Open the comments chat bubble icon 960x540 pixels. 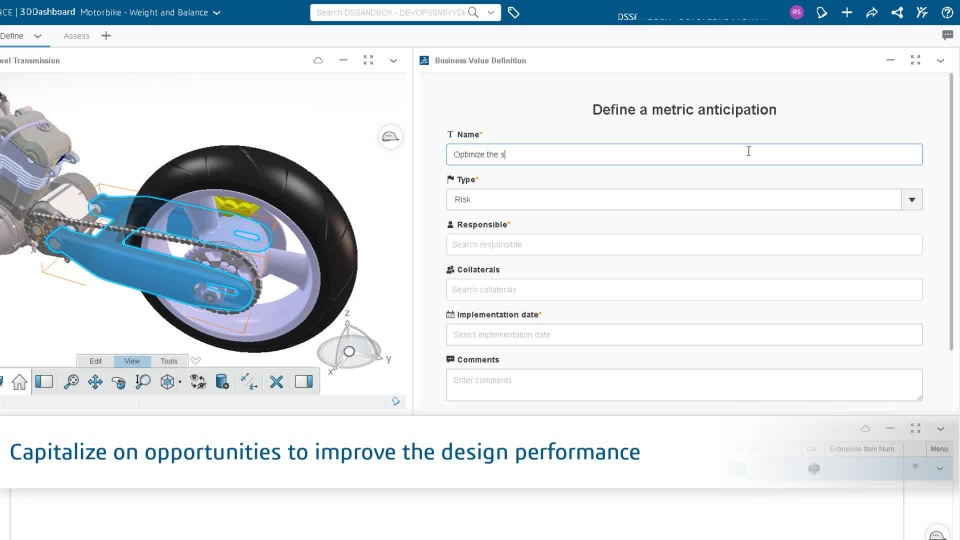tap(947, 36)
